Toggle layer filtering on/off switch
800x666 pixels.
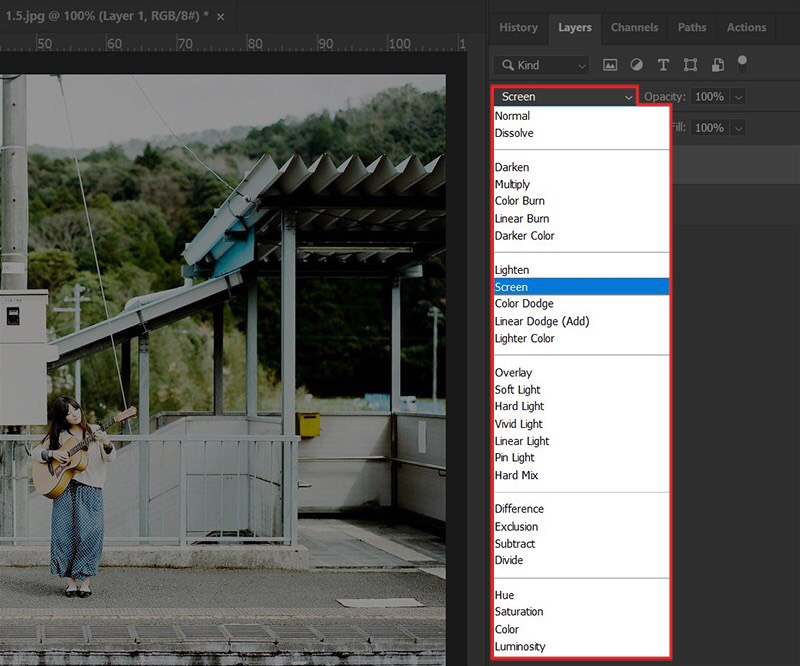[742, 64]
